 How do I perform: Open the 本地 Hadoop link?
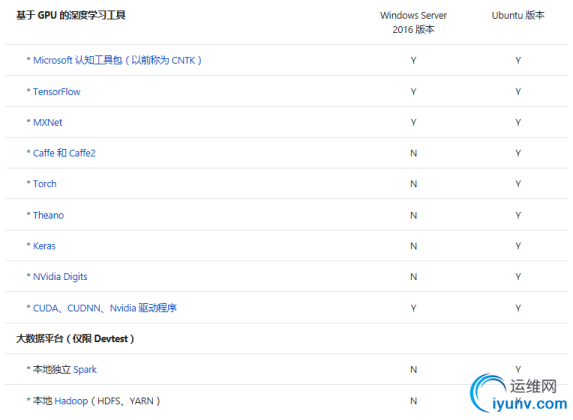71,401
